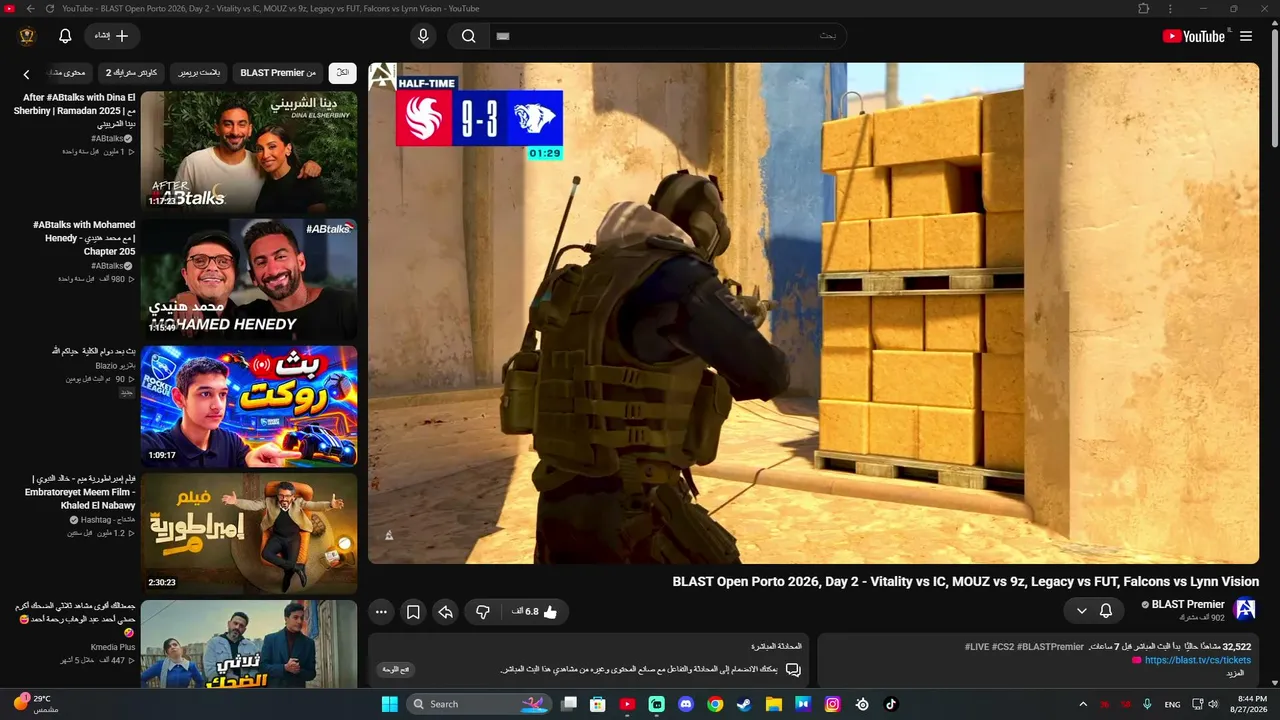This screenshot has height=720, width=1280.
Task: Open the blast.tv/cs/tickets link
Action: (1197, 660)
